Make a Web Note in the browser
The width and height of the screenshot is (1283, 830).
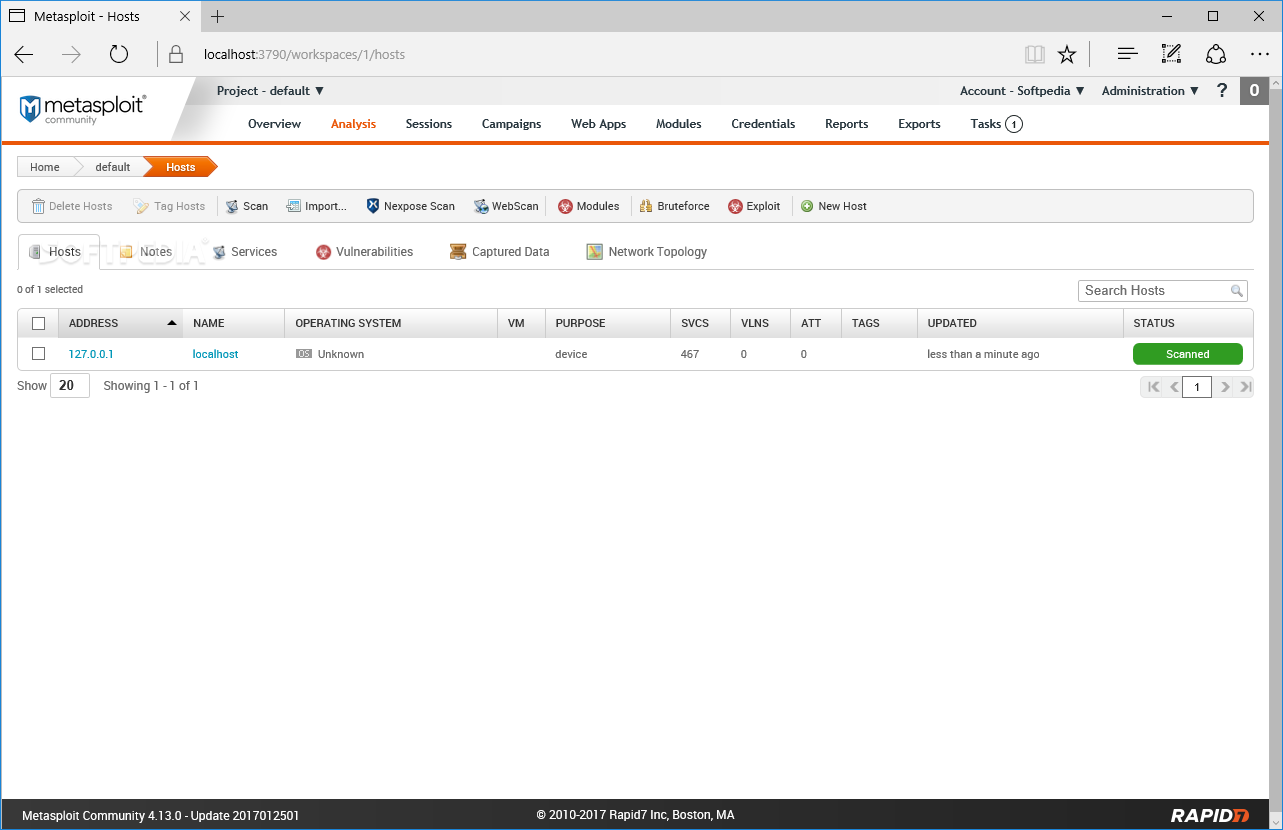click(1171, 54)
